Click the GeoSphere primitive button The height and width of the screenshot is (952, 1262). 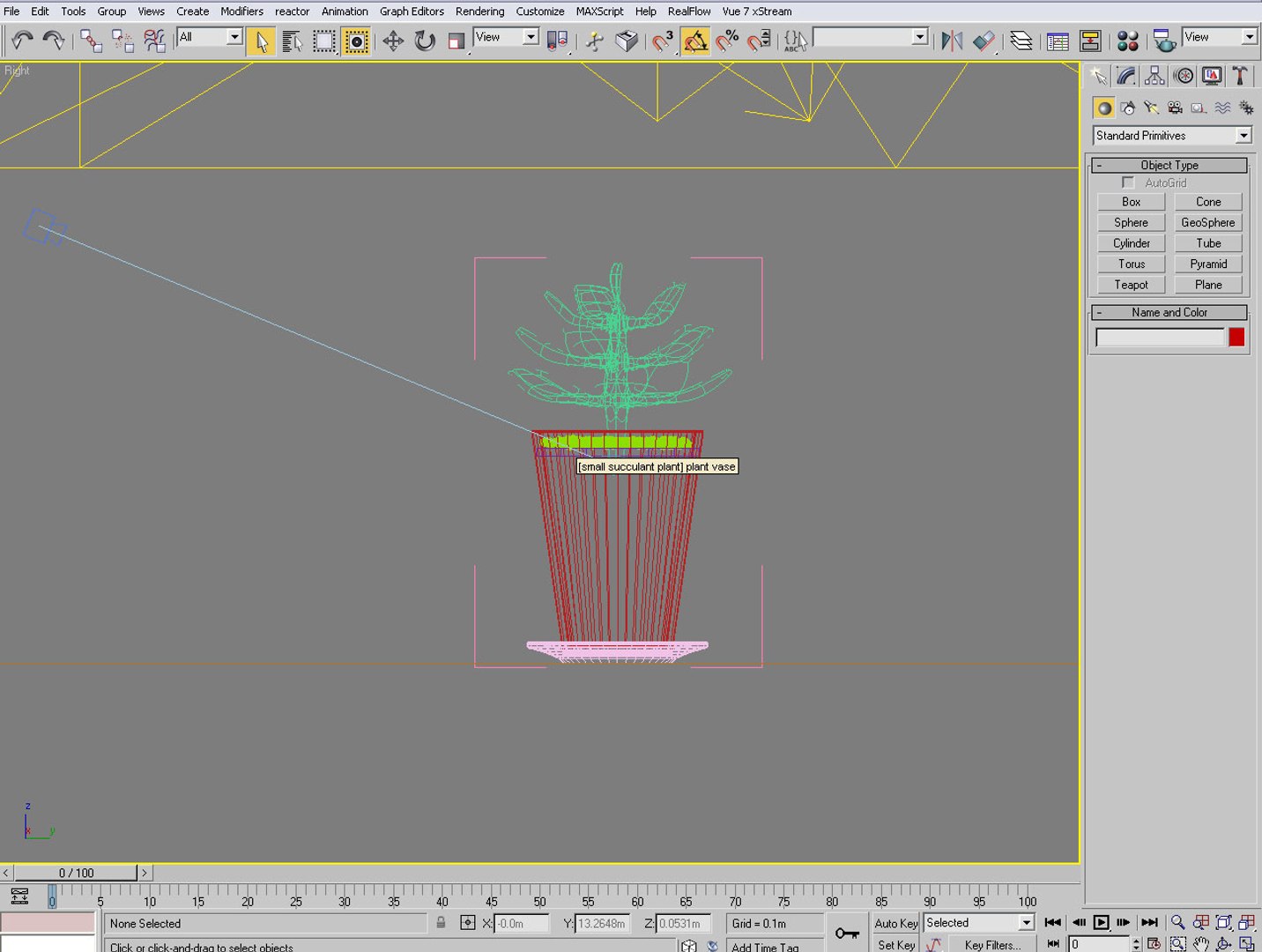(1208, 223)
